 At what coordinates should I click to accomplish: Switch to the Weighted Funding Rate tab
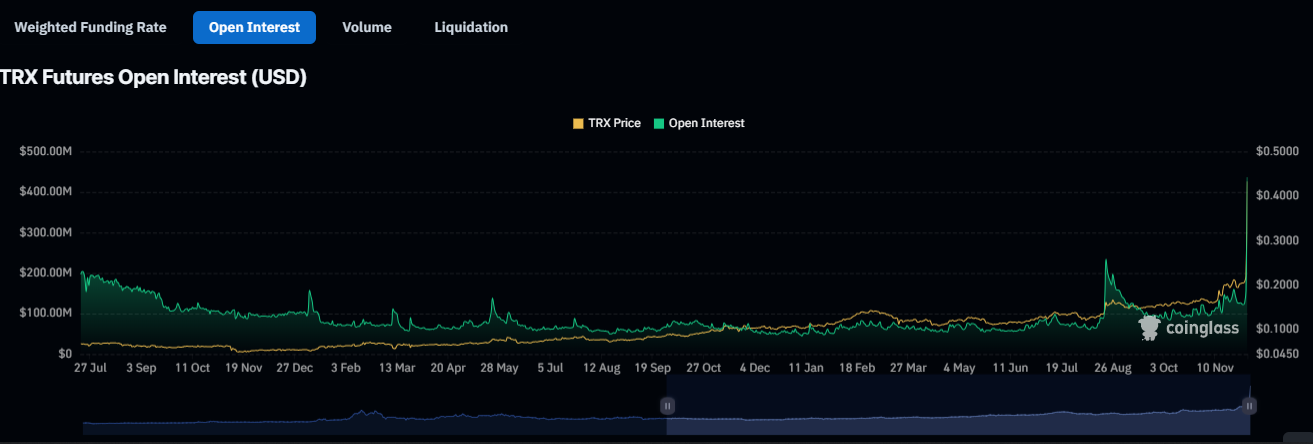(x=90, y=28)
